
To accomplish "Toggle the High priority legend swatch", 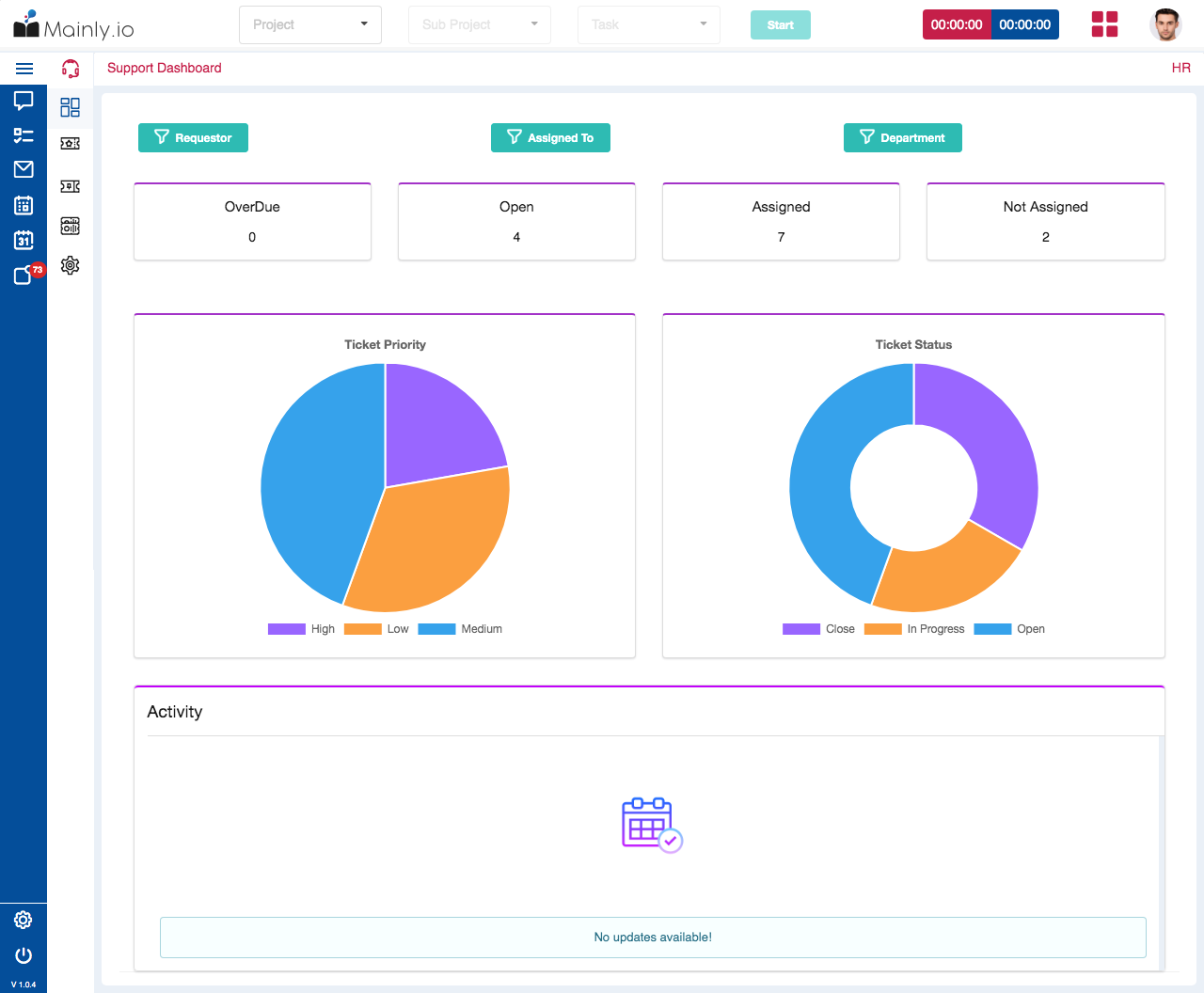I will coord(287,629).
